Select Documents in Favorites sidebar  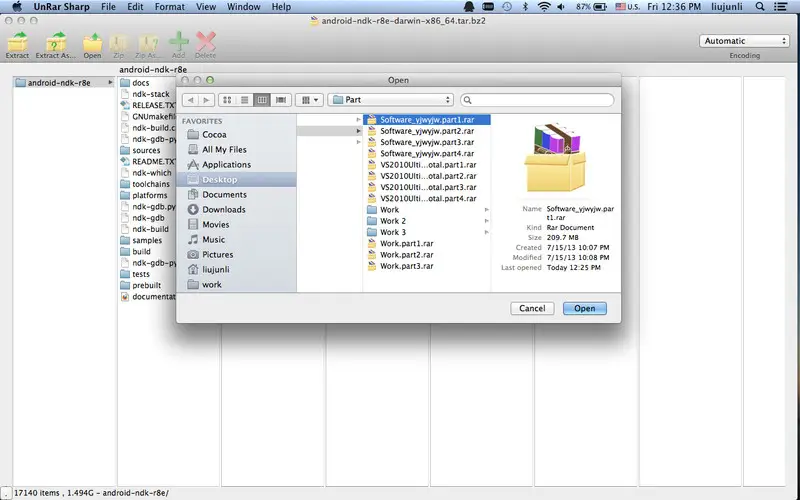pyautogui.click(x=224, y=195)
